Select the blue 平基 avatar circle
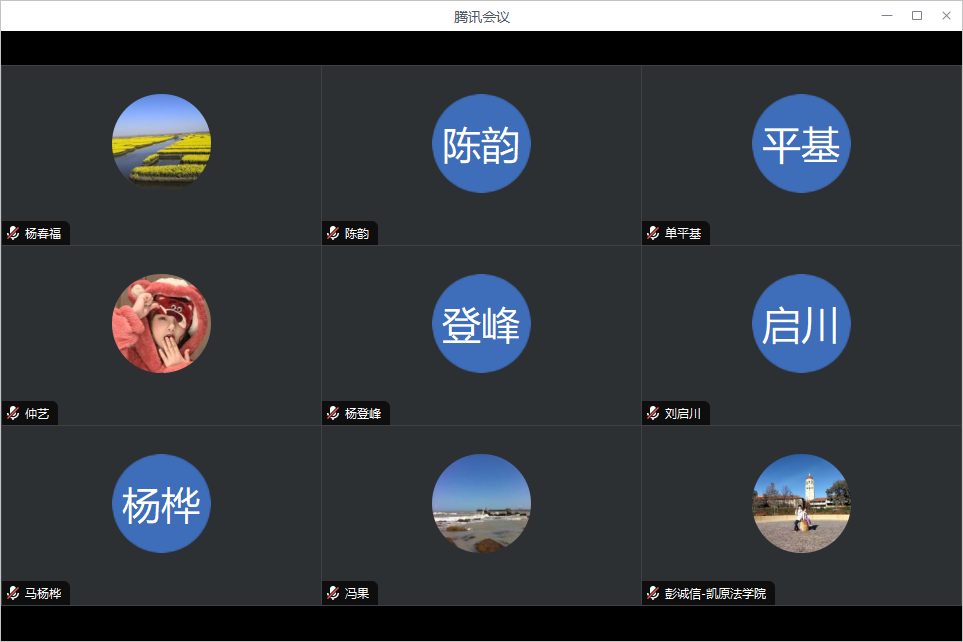This screenshot has height=642, width=963. click(801, 143)
